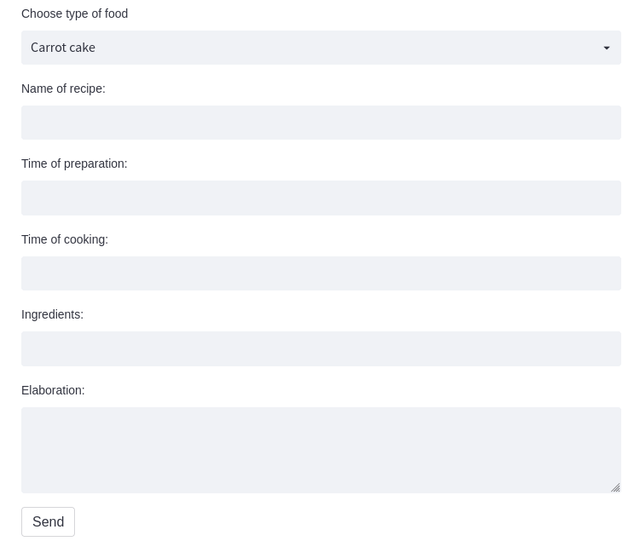
Task: Place the cursor in the Elaboration text area
Action: [321, 450]
